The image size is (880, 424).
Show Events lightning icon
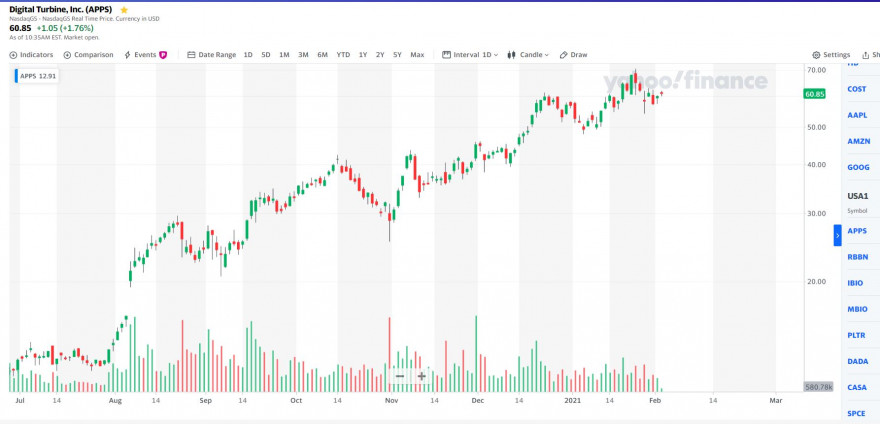pyautogui.click(x=127, y=54)
